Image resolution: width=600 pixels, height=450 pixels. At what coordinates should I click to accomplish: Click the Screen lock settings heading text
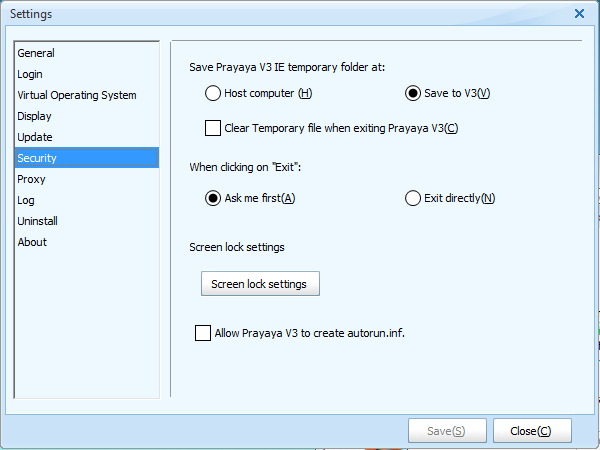237,247
